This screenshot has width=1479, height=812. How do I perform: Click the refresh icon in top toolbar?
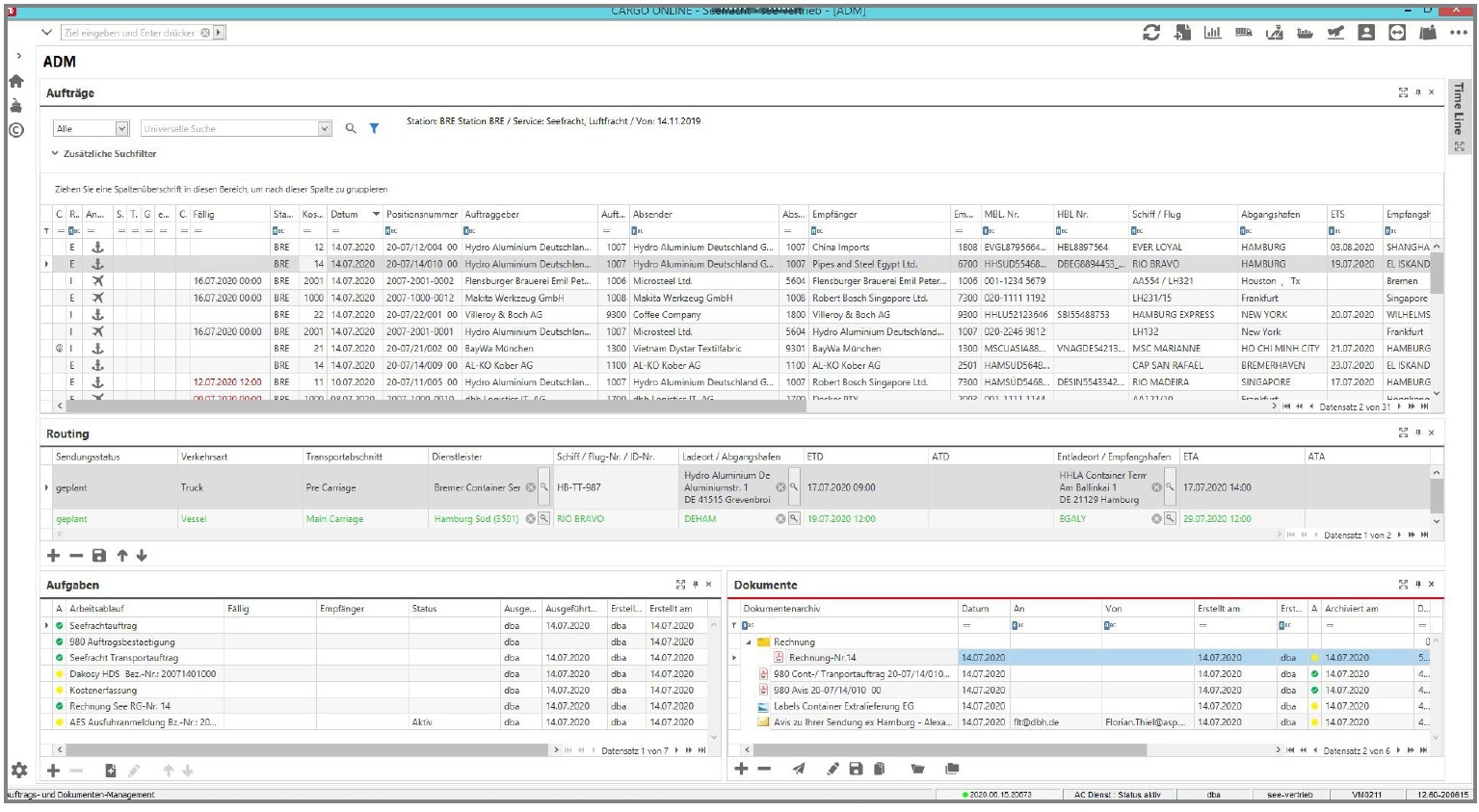pos(1150,33)
